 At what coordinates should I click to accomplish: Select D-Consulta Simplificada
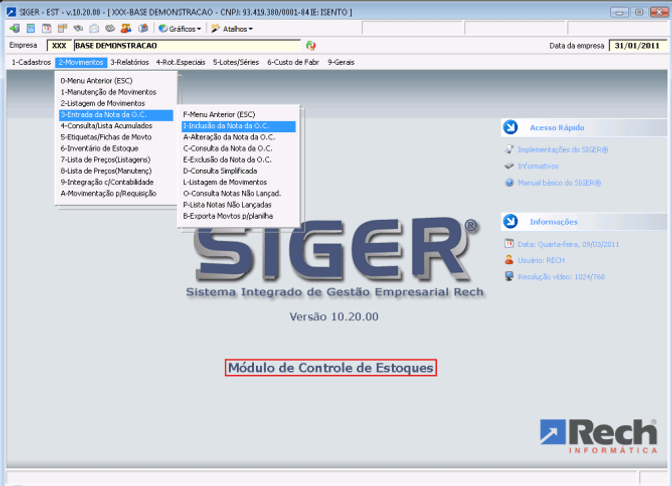pos(238,171)
